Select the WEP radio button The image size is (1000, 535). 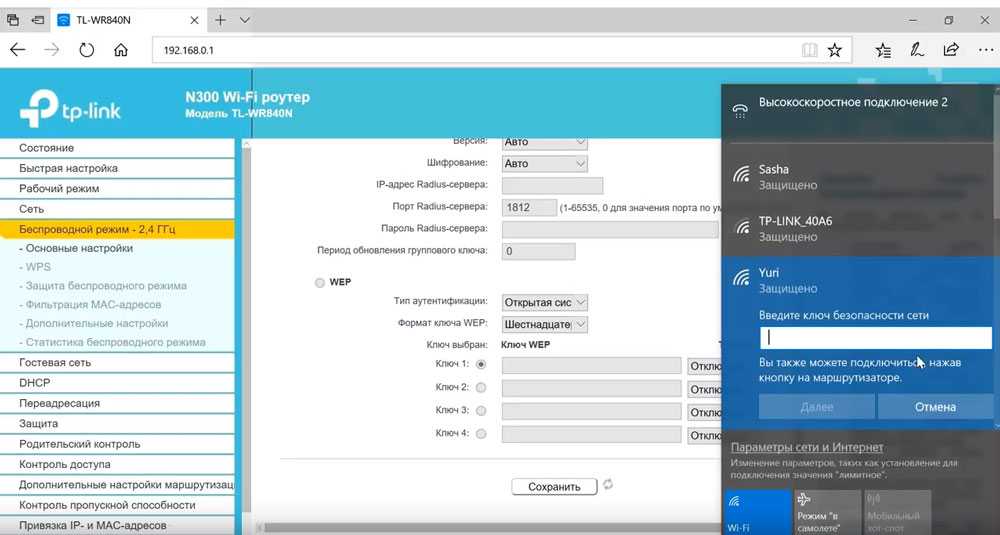click(x=320, y=283)
